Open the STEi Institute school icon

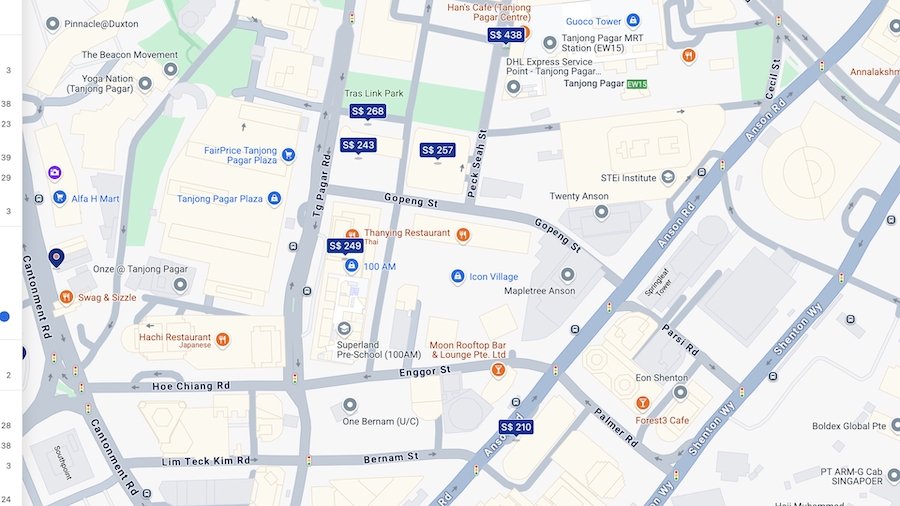click(668, 177)
